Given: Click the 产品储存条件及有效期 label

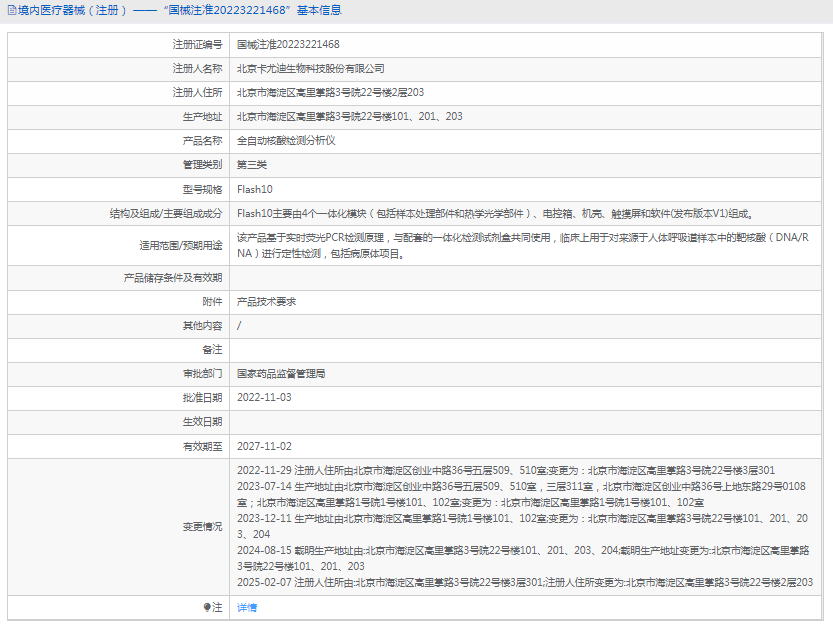Looking at the screenshot, I should [x=173, y=278].
